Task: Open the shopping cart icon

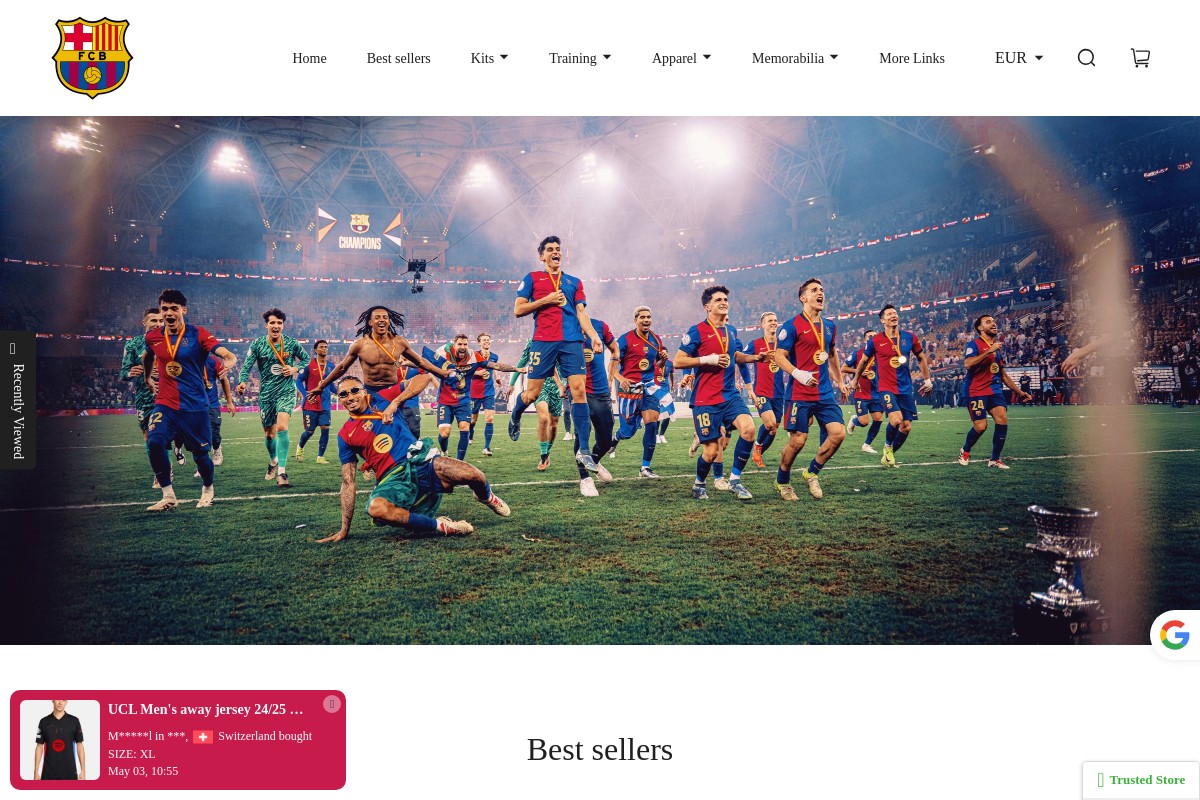Action: [1140, 58]
